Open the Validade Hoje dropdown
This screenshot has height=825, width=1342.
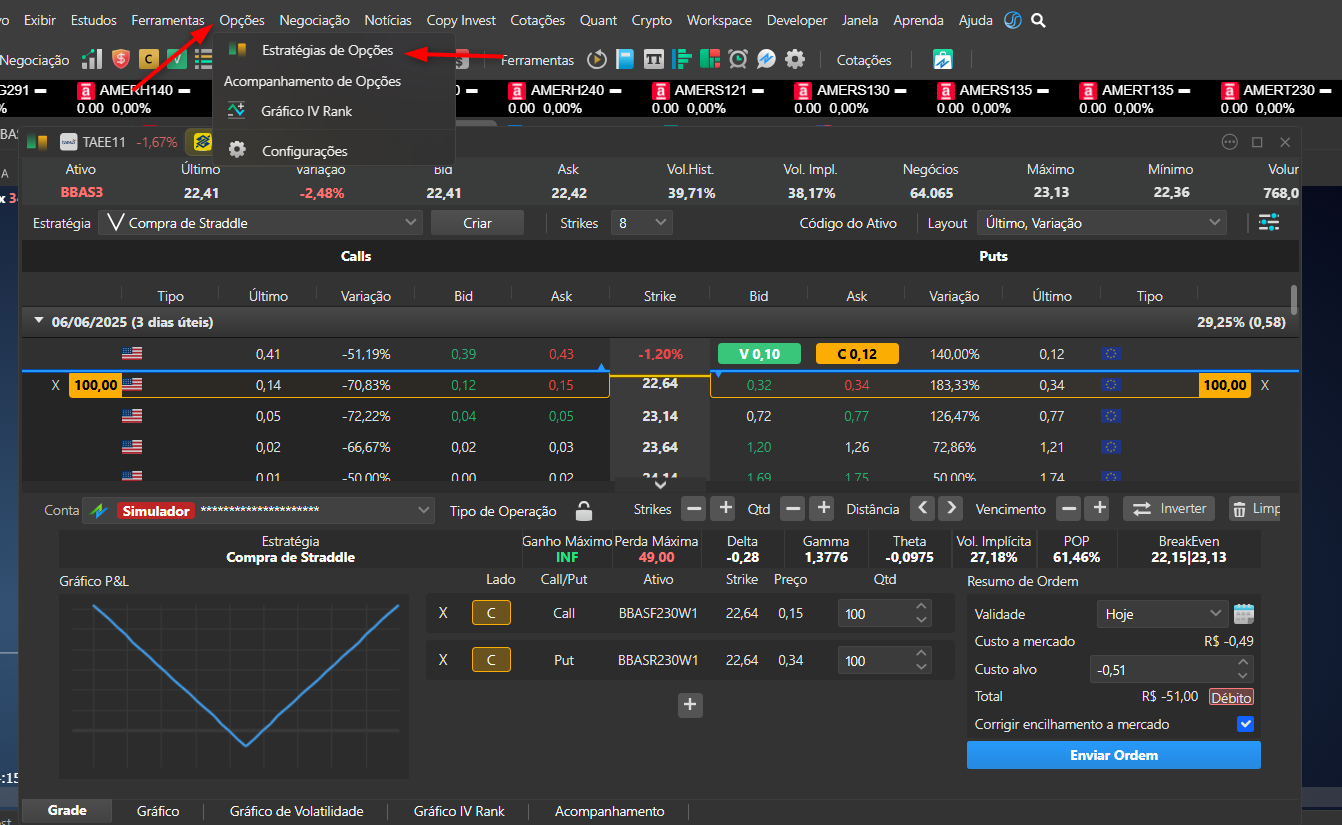click(x=1162, y=614)
